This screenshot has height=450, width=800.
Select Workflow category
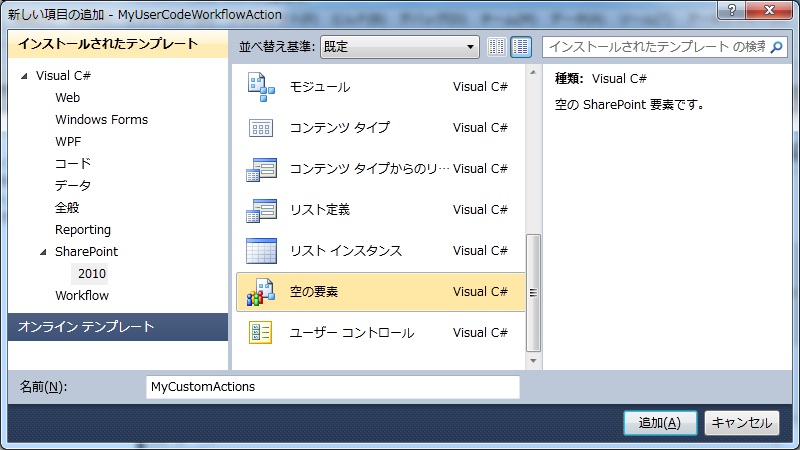click(82, 295)
